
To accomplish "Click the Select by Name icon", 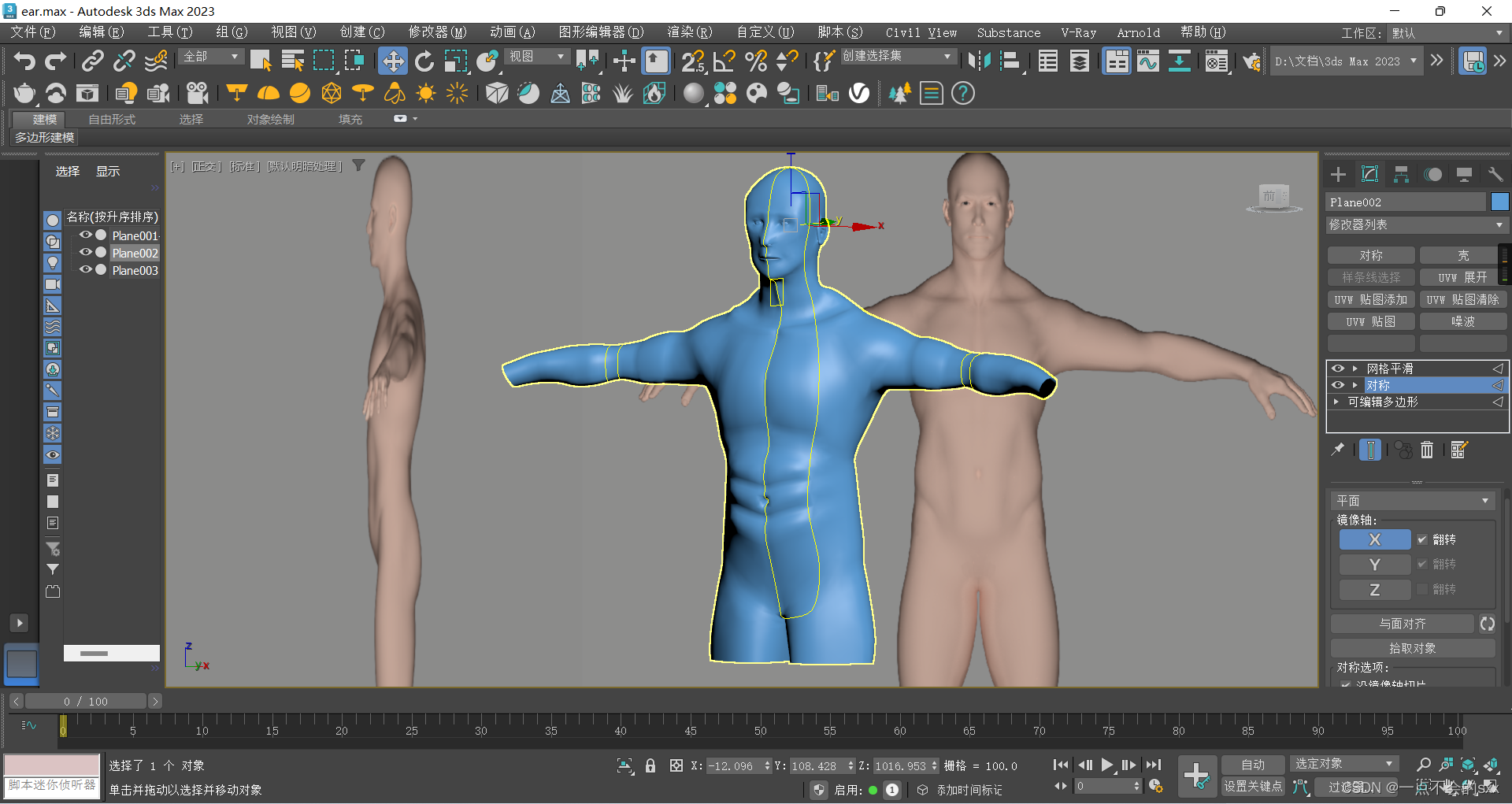I will point(292,61).
